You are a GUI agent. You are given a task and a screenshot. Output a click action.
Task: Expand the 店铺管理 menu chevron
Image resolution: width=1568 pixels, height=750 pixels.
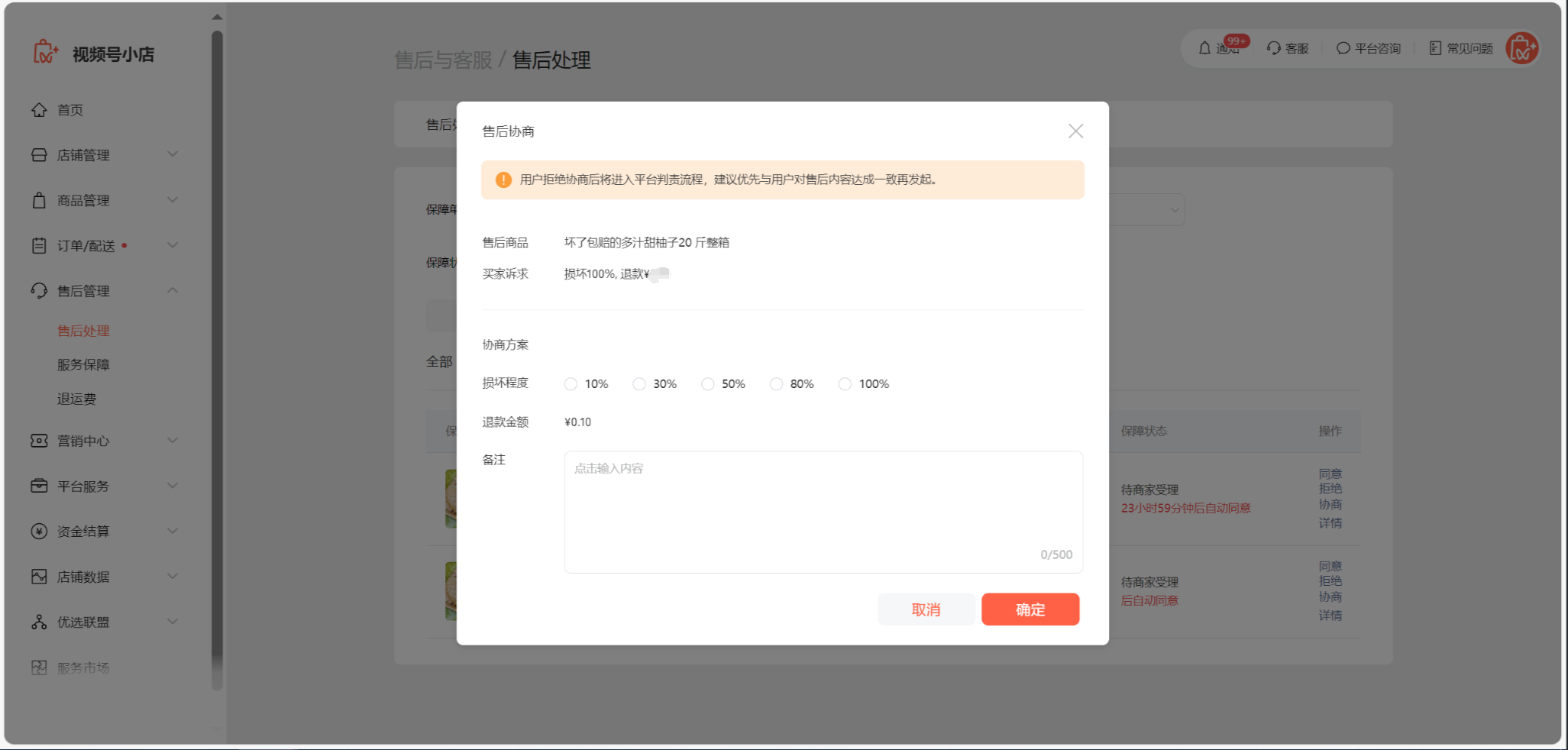173,154
